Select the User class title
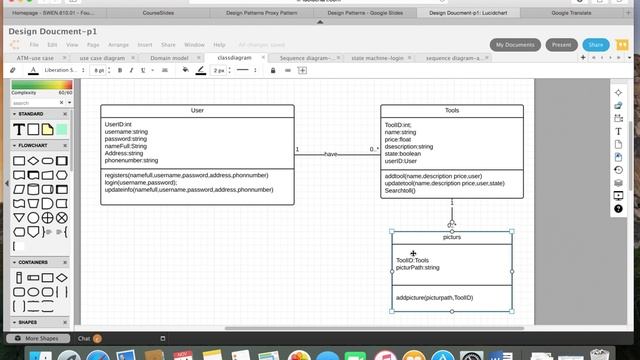This screenshot has height=360, width=640. (197, 111)
